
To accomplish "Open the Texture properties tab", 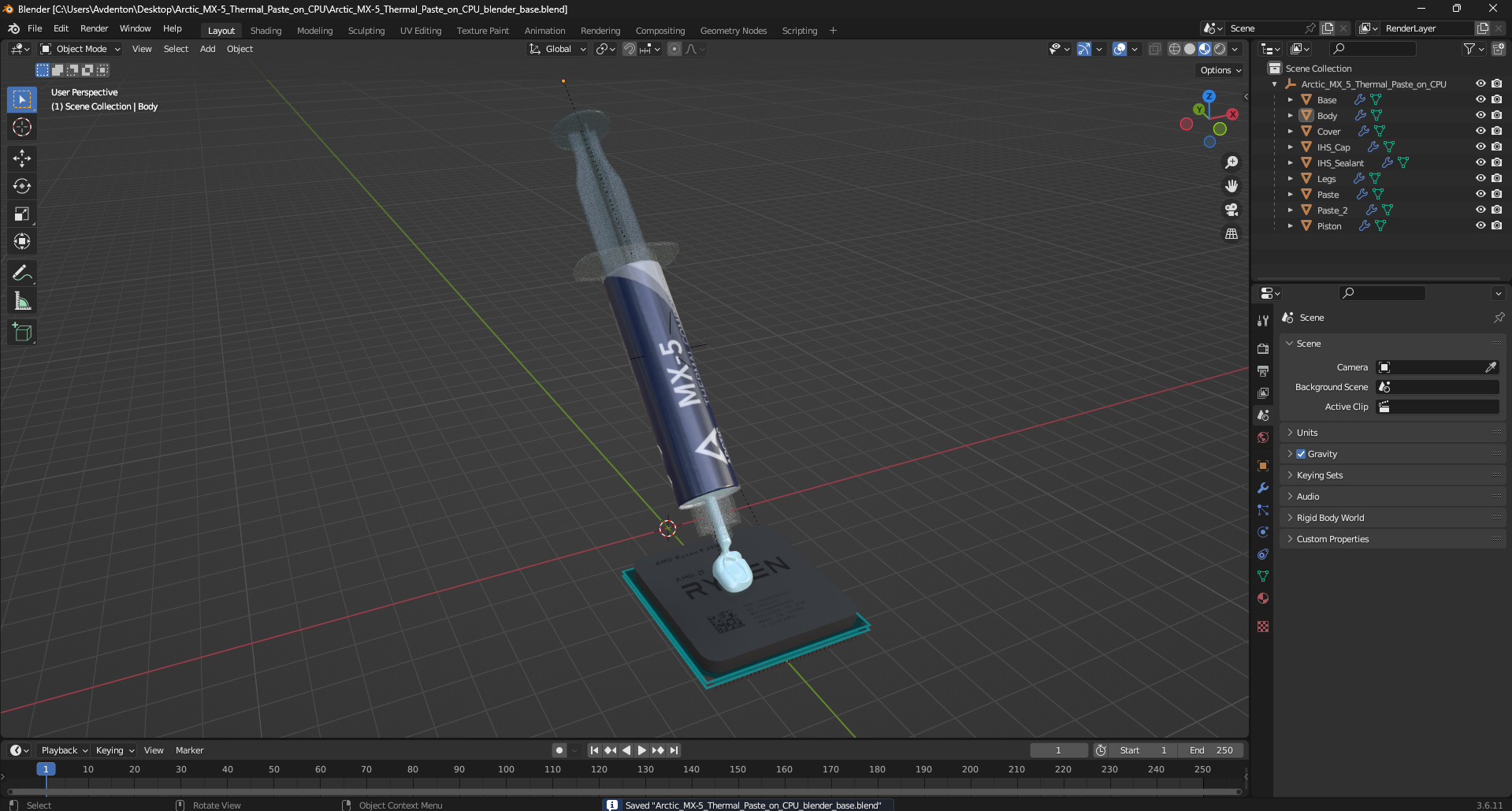I will click(1263, 627).
